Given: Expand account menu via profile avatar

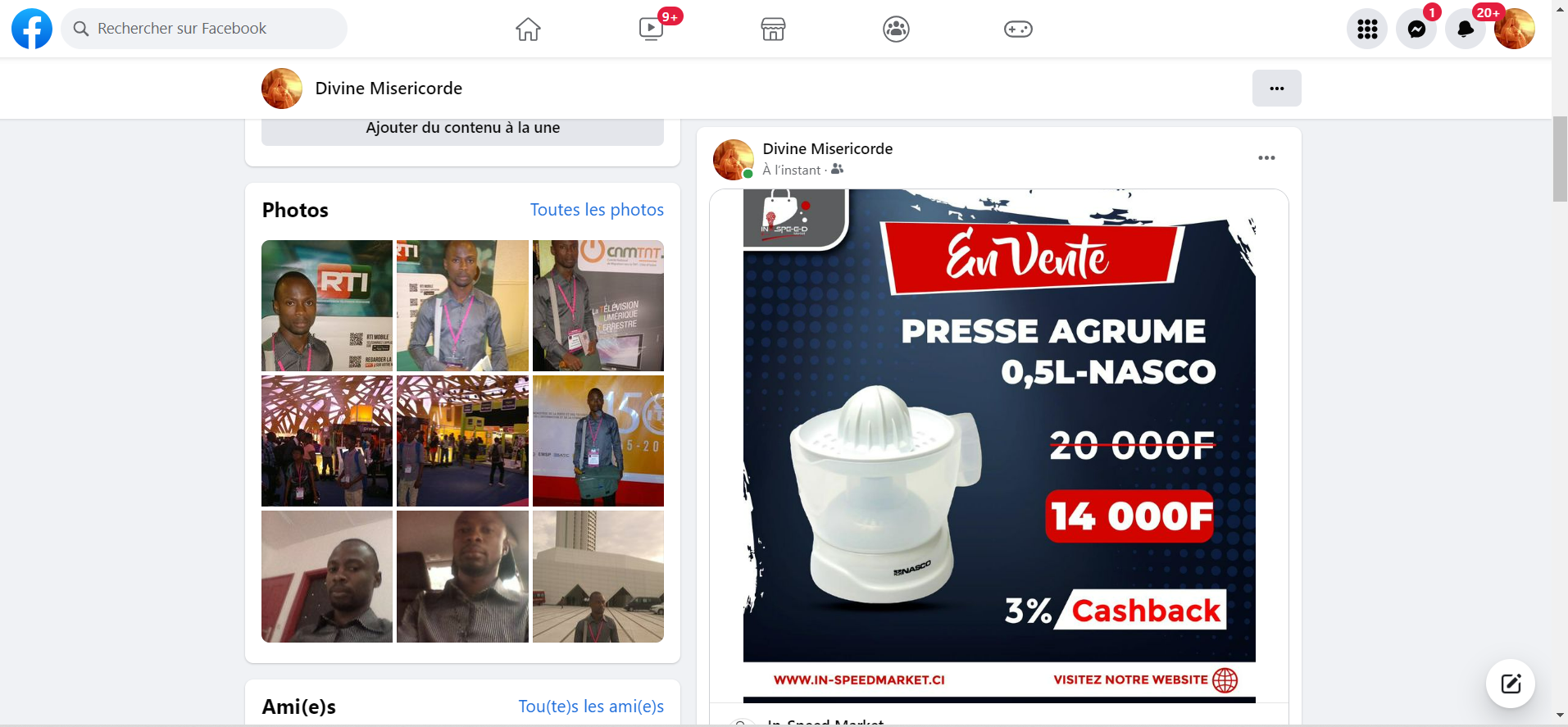Looking at the screenshot, I should point(1514,30).
